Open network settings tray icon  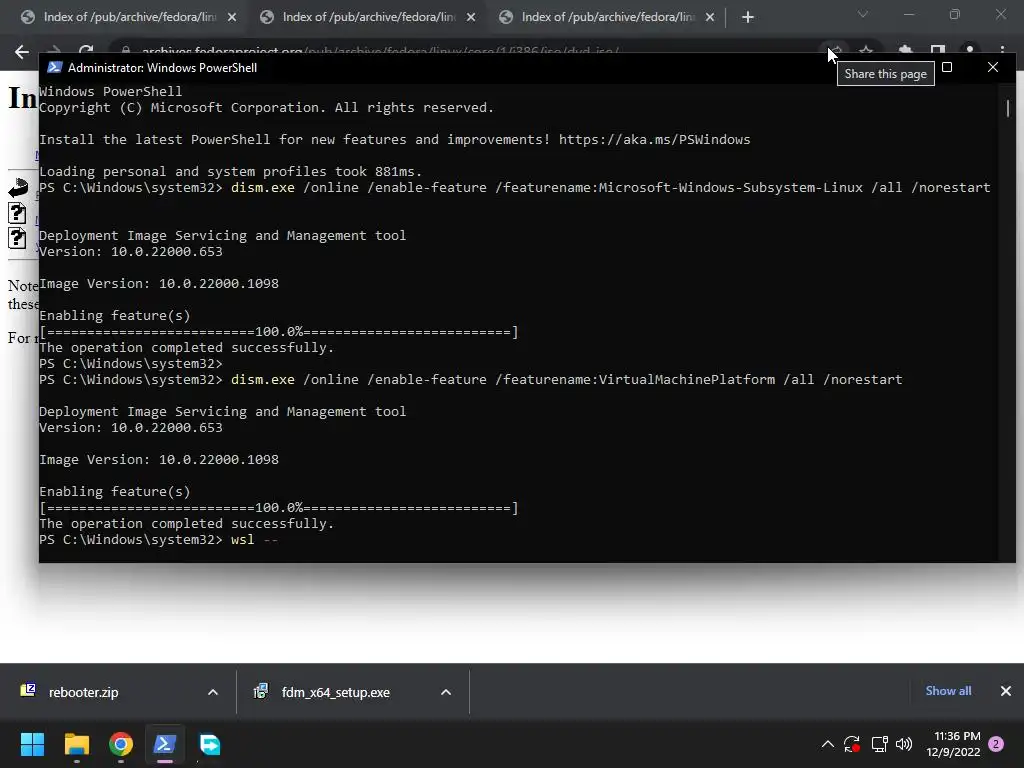879,744
